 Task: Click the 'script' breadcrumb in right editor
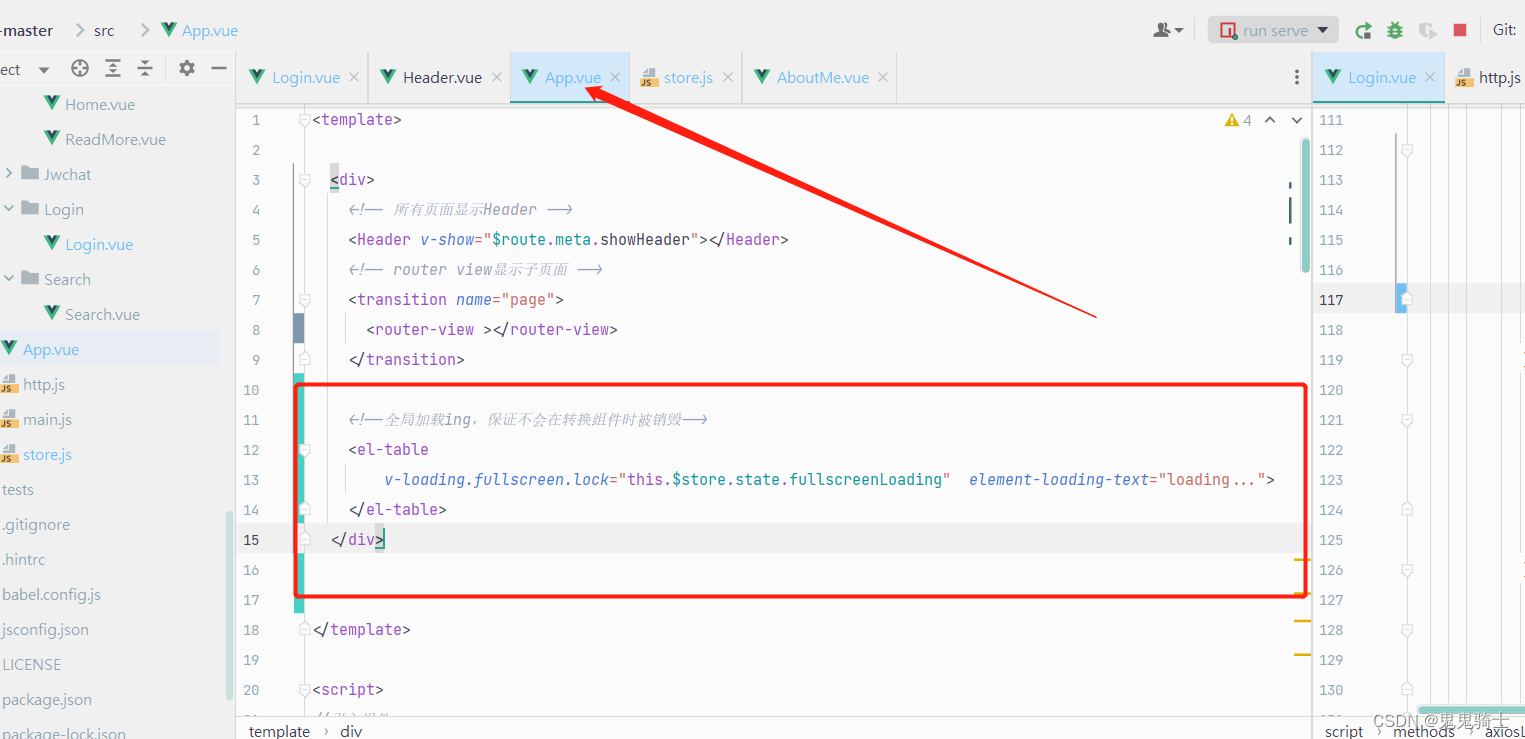click(1344, 731)
